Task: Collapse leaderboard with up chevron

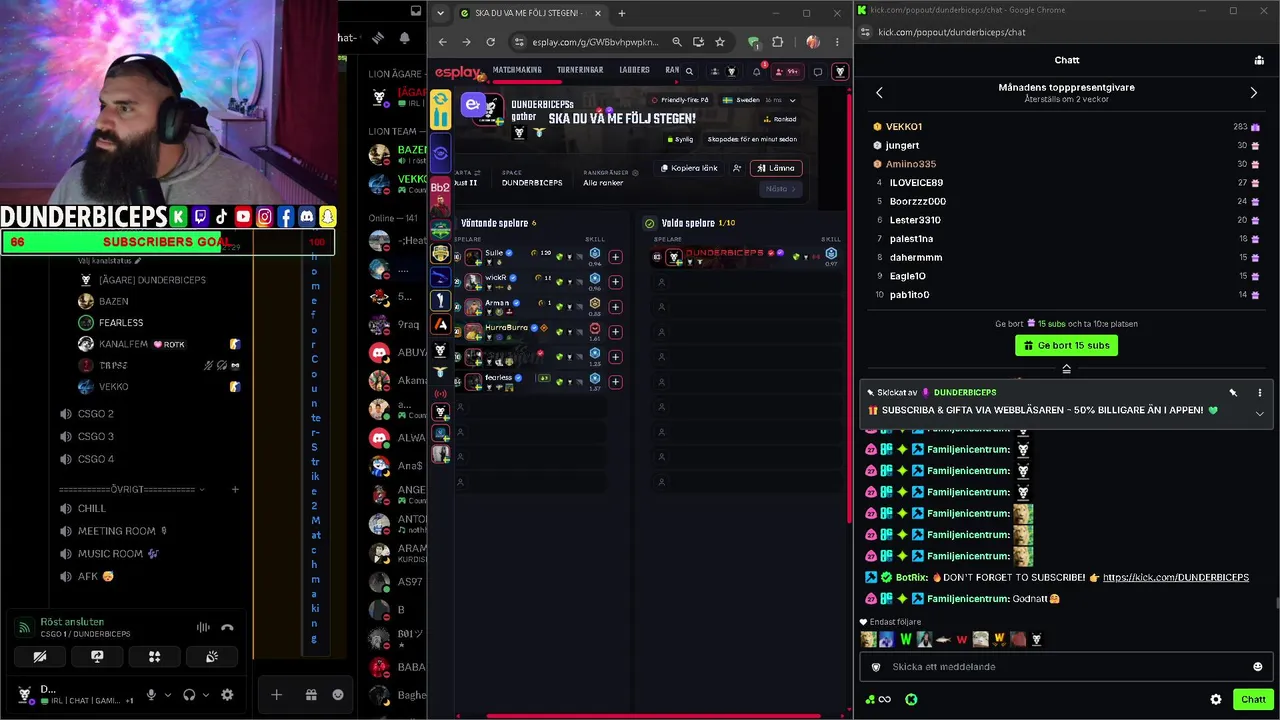Action: [x=1066, y=370]
